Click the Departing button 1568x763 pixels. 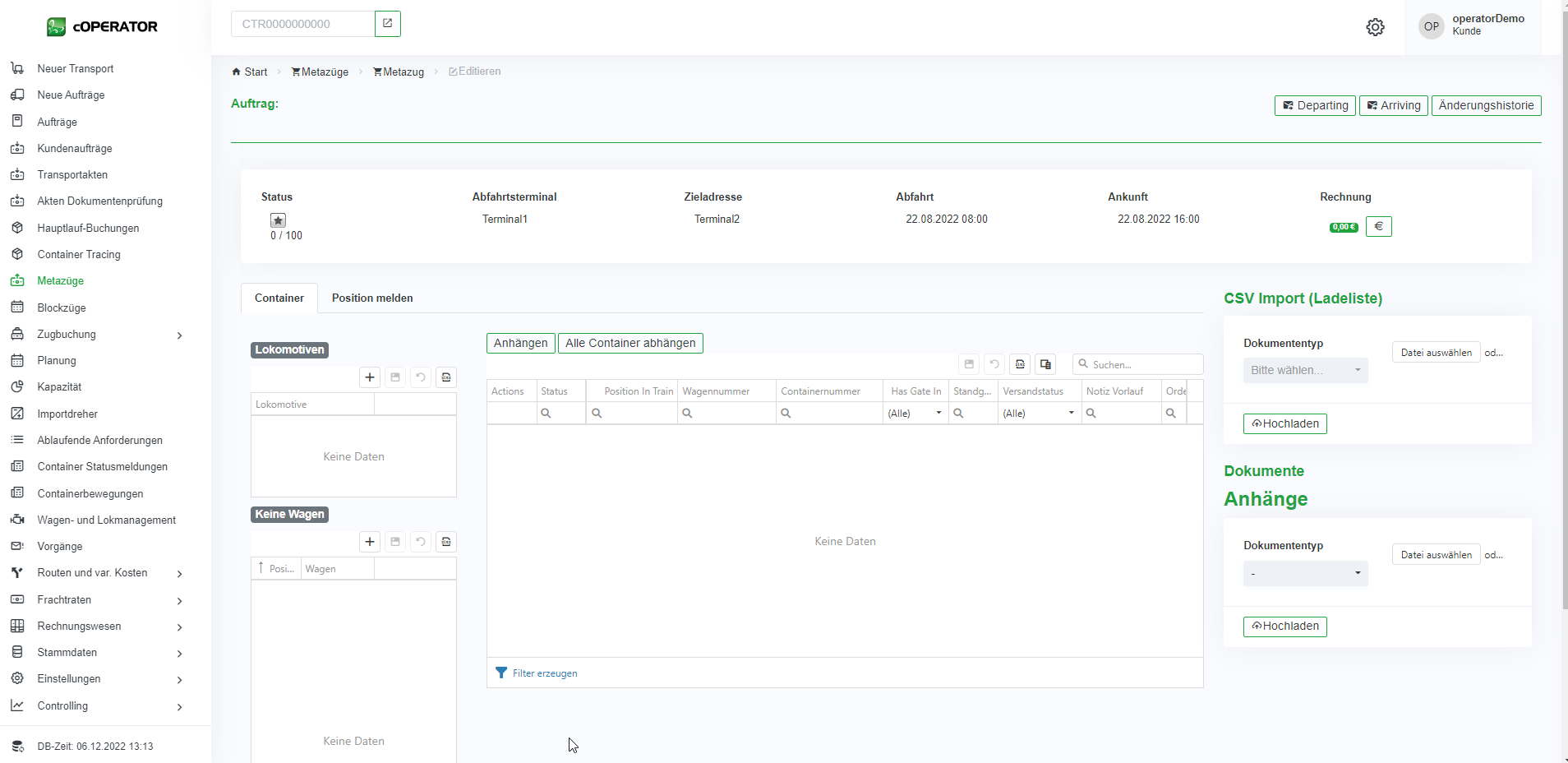1315,106
